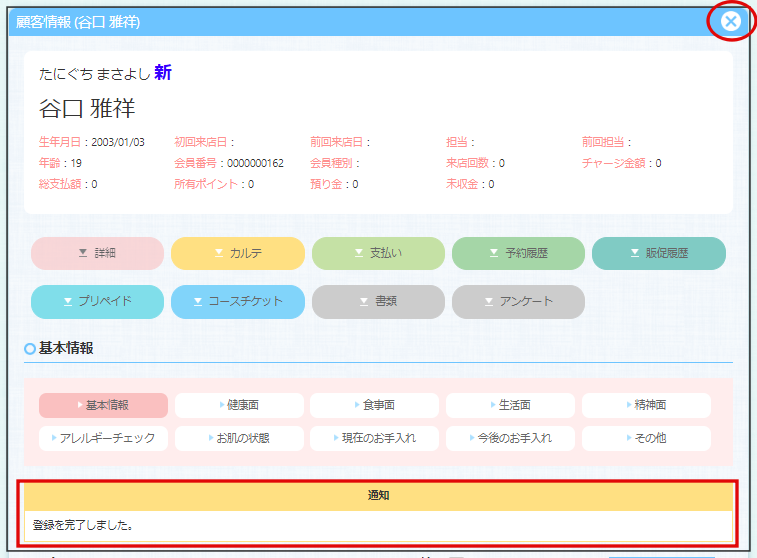Go to the アレルギーチェック tab
757x558 pixels.
click(x=103, y=438)
